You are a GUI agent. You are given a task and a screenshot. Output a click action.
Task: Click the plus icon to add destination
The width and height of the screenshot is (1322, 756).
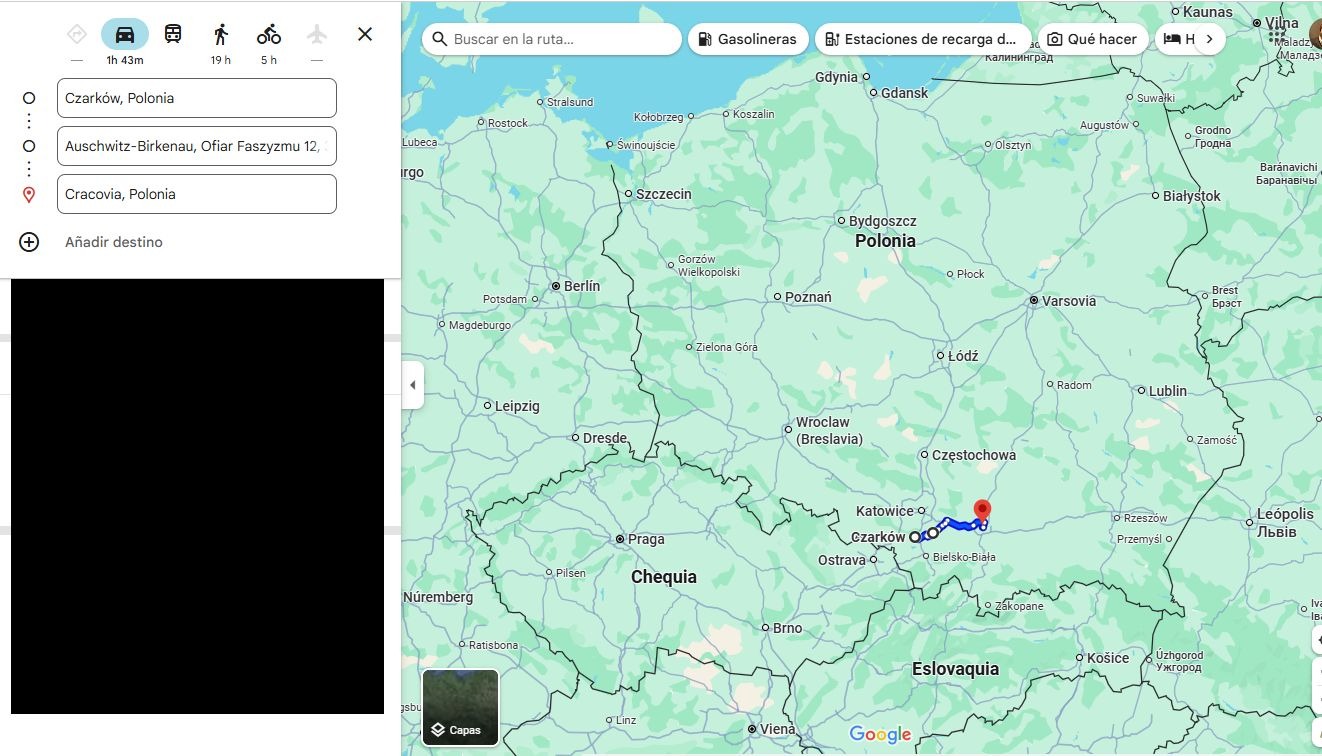pyautogui.click(x=29, y=242)
